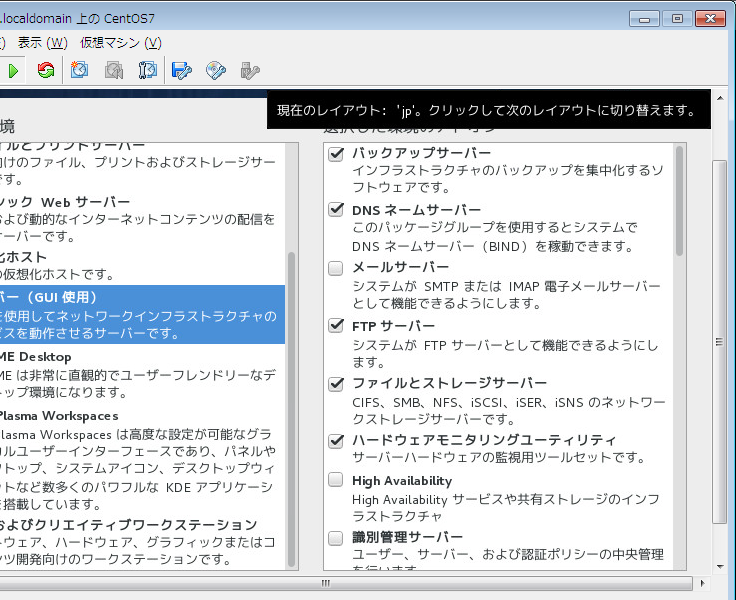Click the console scroll-down arrow
The image size is (736, 600).
(720, 567)
